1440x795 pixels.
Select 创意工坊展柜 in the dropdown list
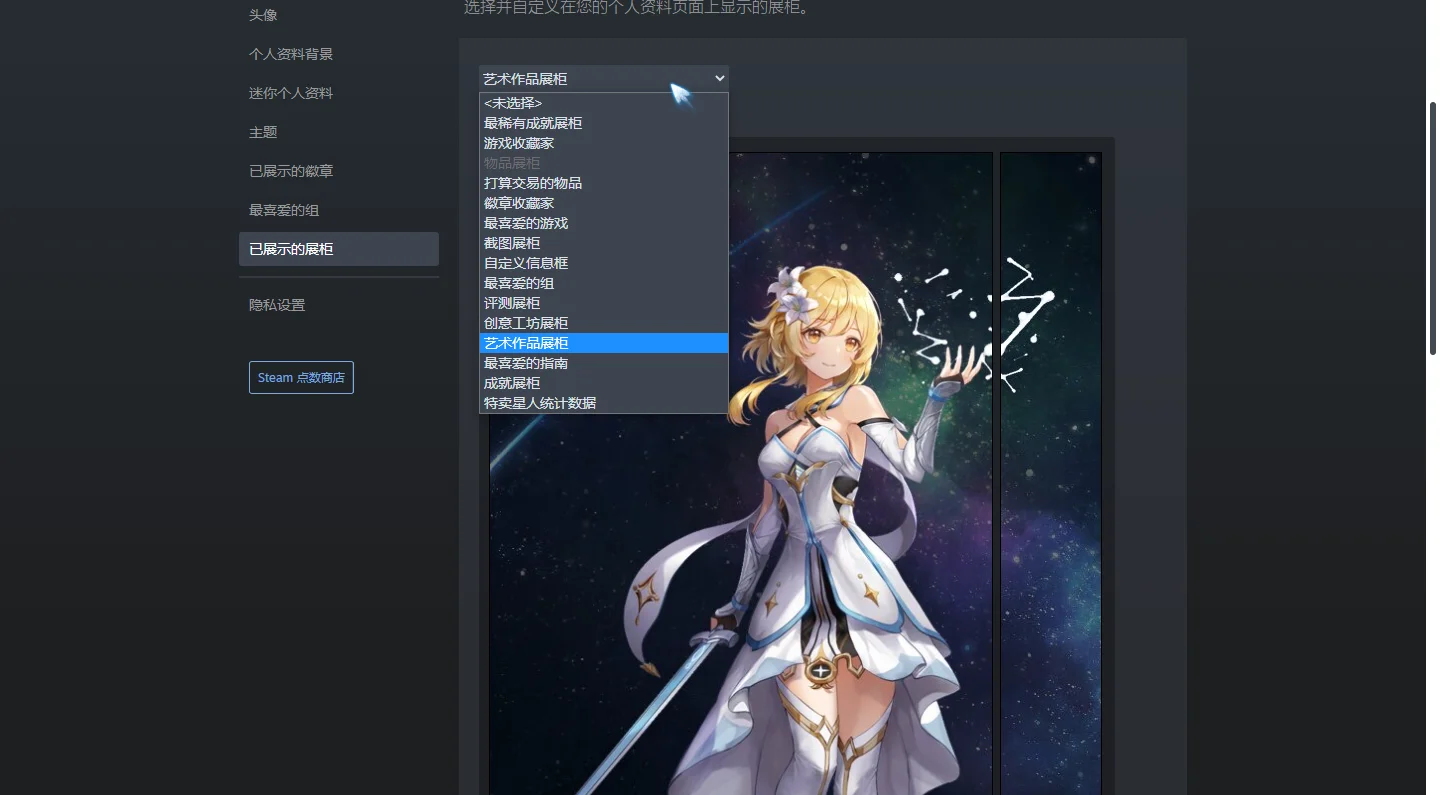(x=604, y=323)
